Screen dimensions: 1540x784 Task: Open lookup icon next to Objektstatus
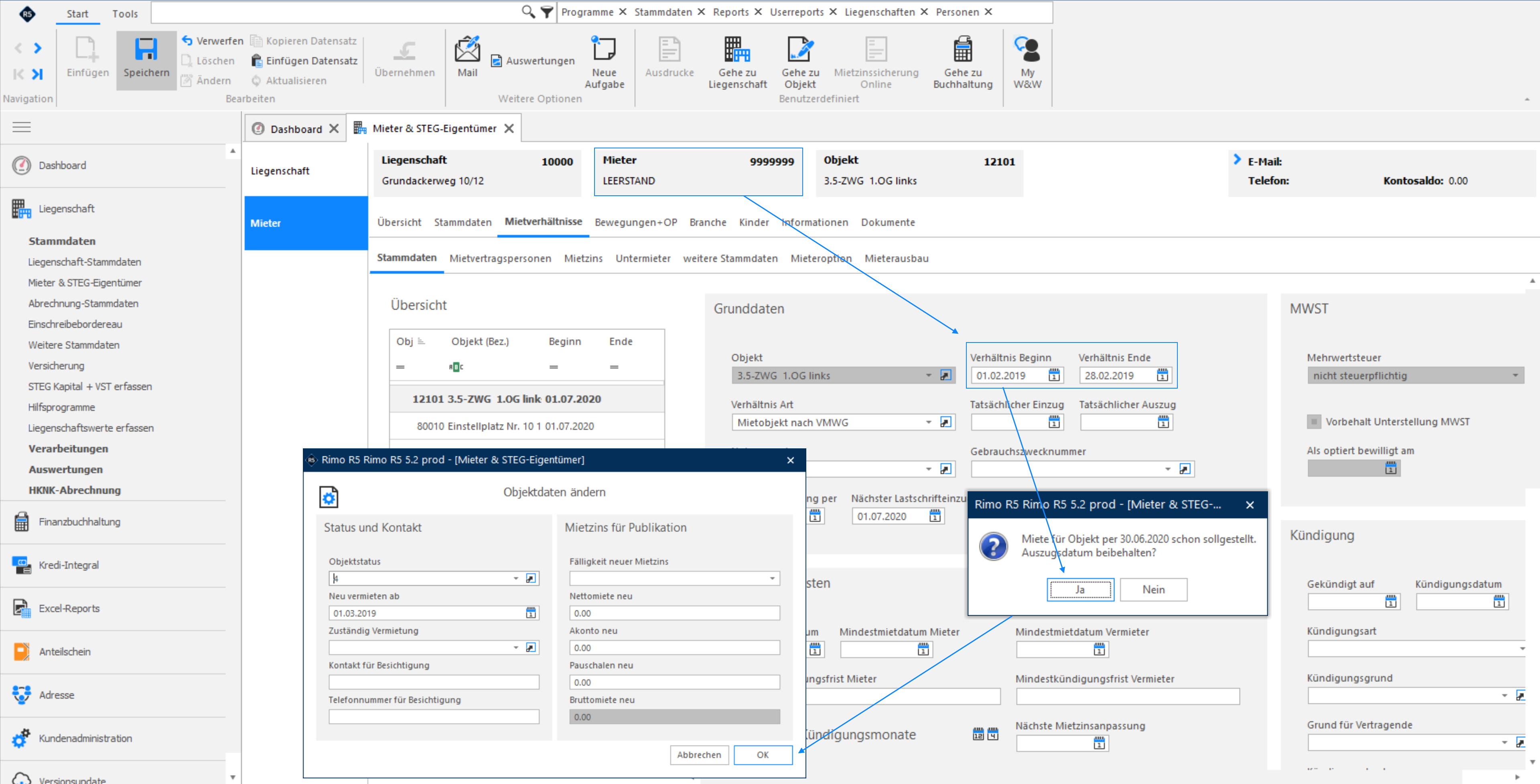[x=531, y=578]
